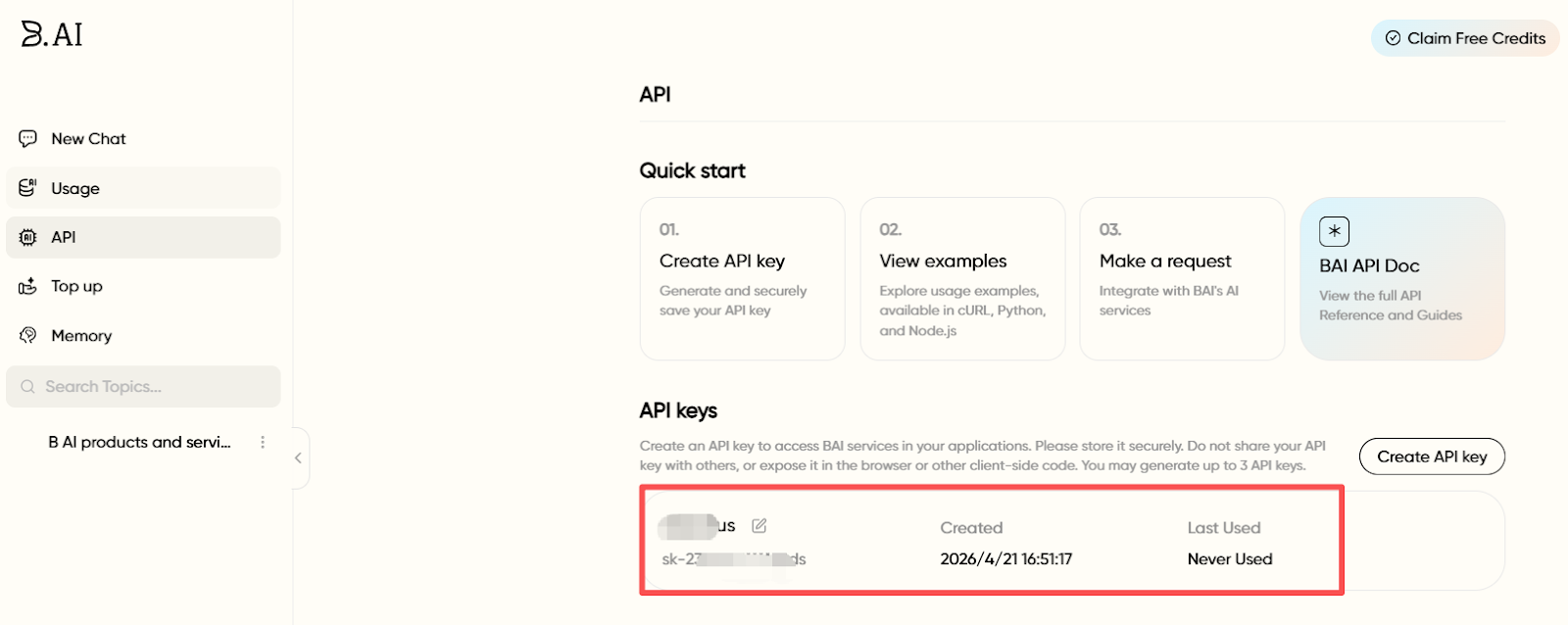
Task: Click the B.AI logo
Action: click(x=52, y=34)
